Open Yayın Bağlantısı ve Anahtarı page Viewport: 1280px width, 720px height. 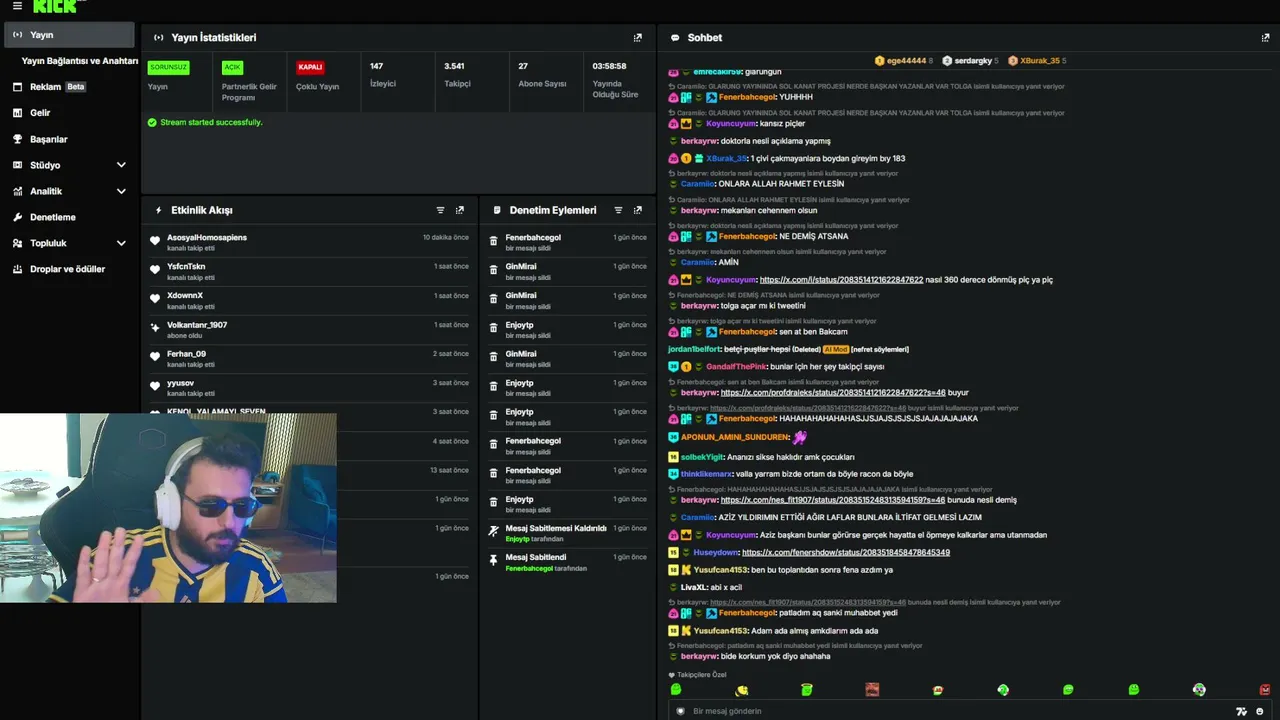pos(79,61)
